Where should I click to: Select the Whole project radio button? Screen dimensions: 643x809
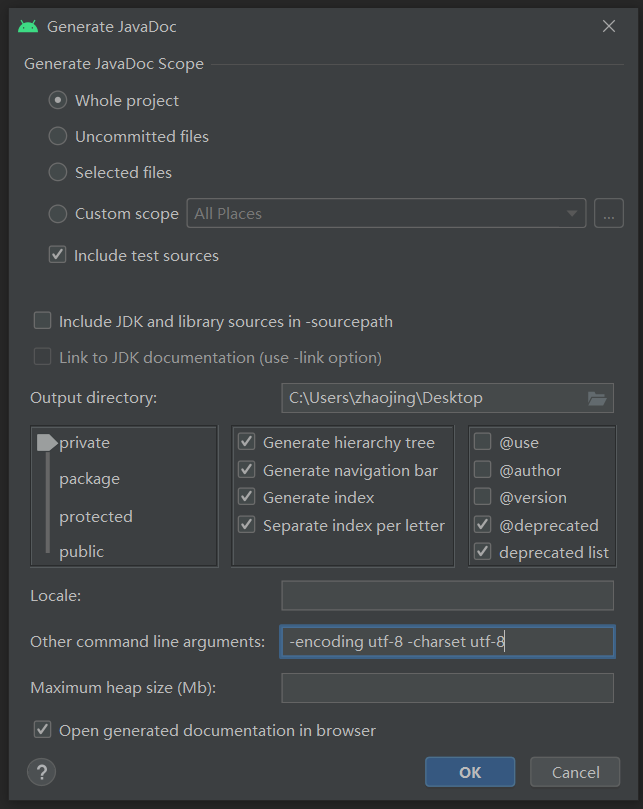click(58, 100)
